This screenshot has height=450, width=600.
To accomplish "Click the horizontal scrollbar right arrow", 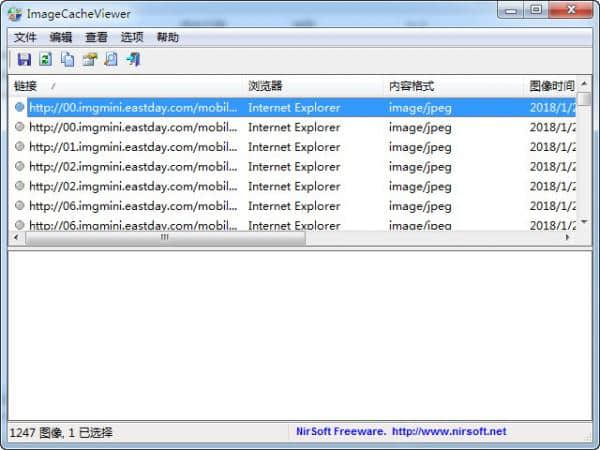I will coord(568,237).
